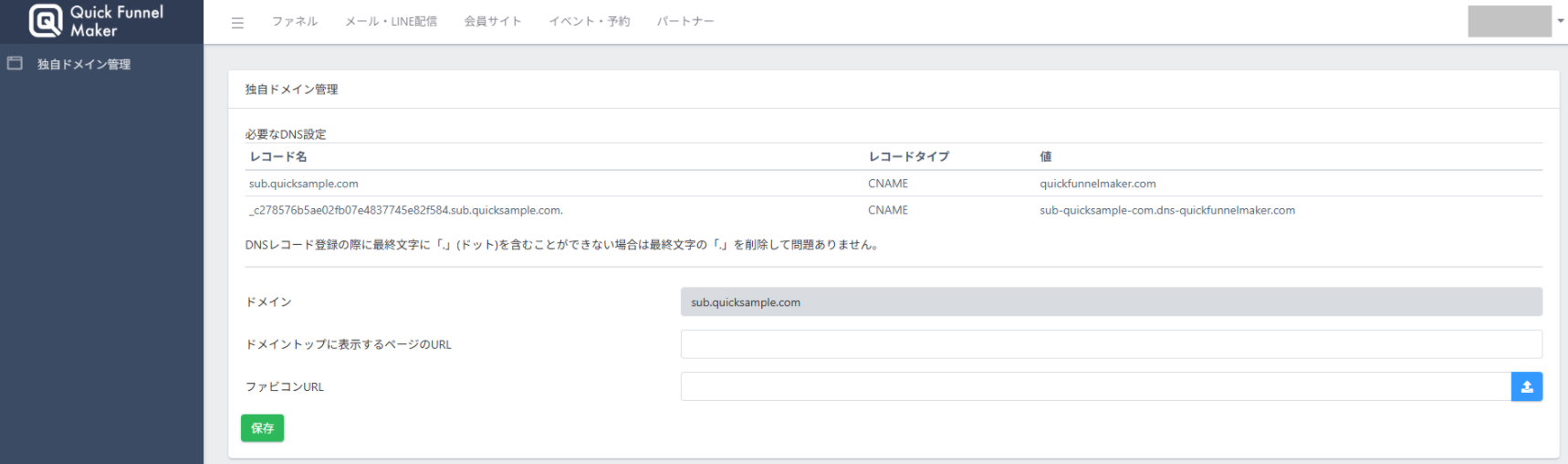Click inside the ファビコンURL text field
Screen dimensions: 1568x464
(x=1095, y=386)
